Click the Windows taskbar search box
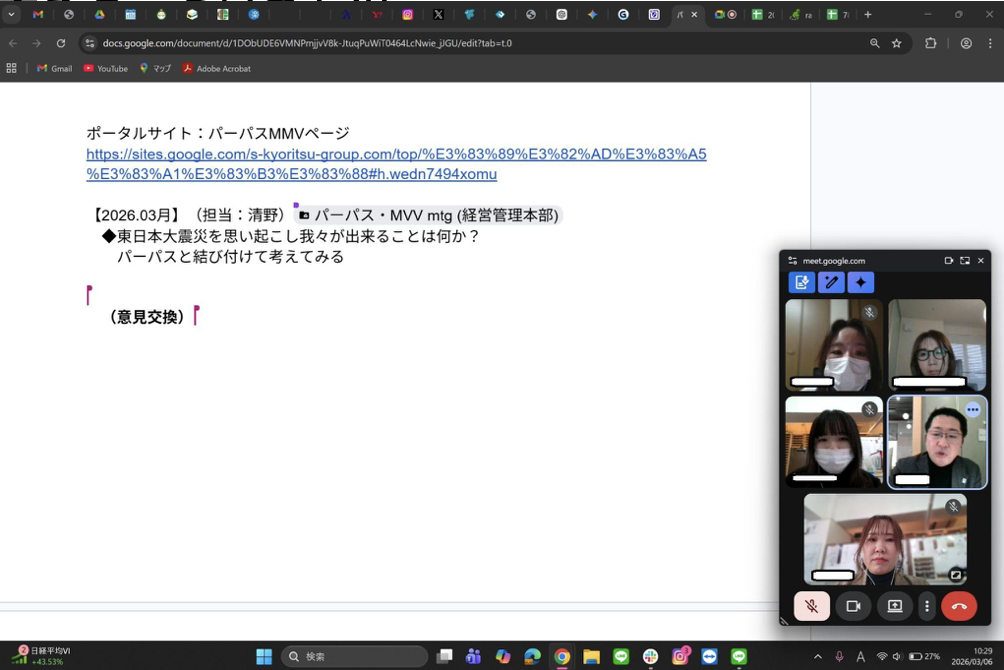Screen dimensions: 1004x670 coord(355,657)
